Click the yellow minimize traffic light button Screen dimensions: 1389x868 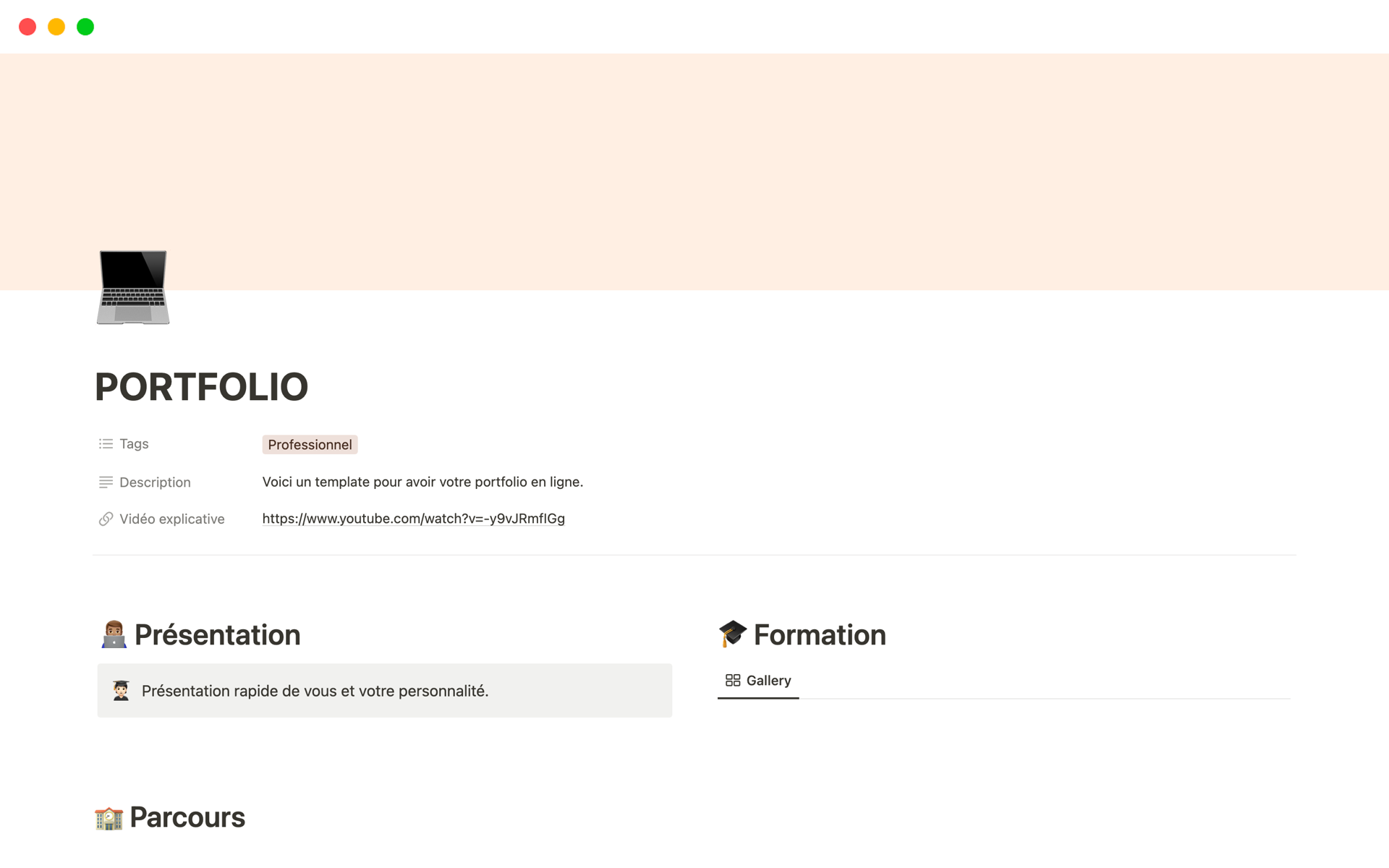click(56, 27)
